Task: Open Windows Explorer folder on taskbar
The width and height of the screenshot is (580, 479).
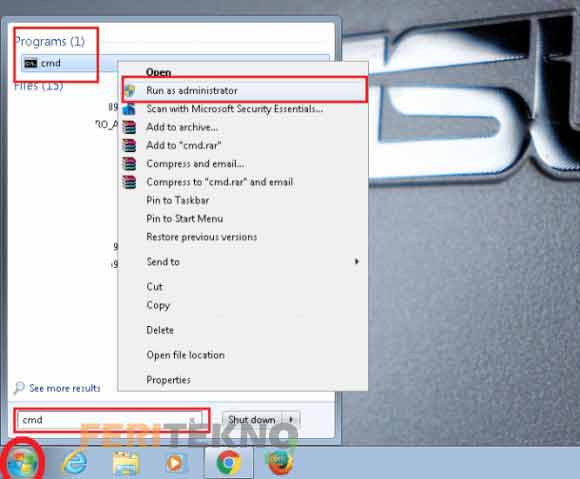Action: point(126,463)
